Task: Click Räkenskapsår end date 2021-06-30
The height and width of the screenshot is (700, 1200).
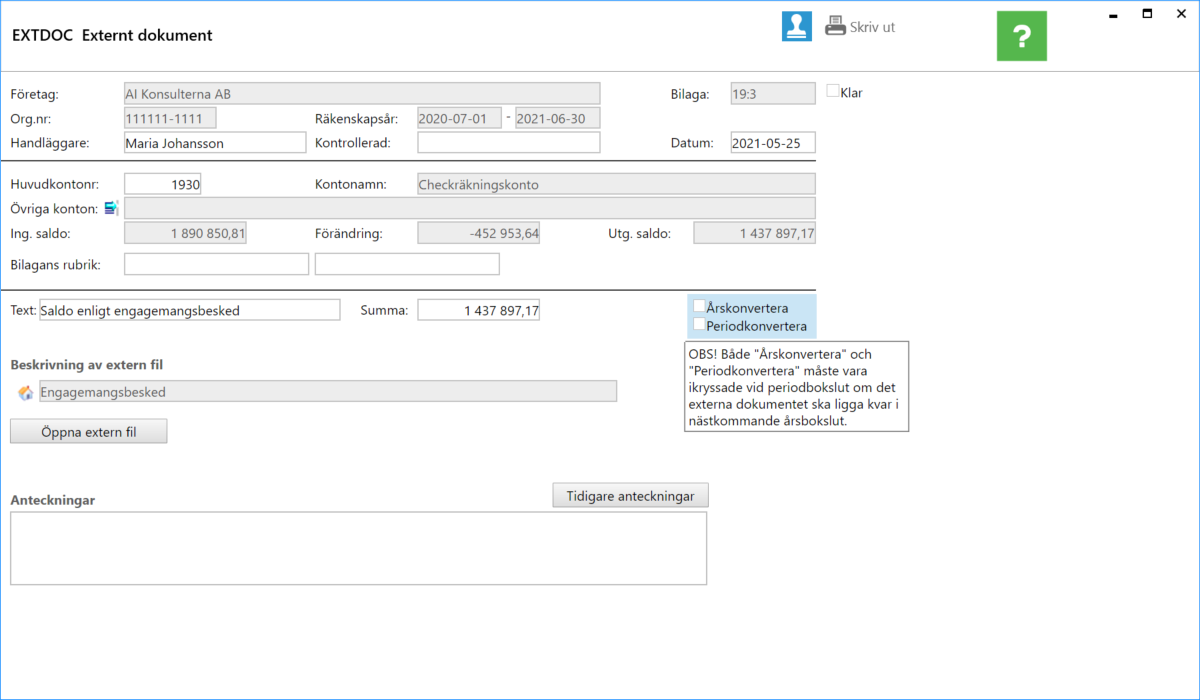Action: (557, 118)
